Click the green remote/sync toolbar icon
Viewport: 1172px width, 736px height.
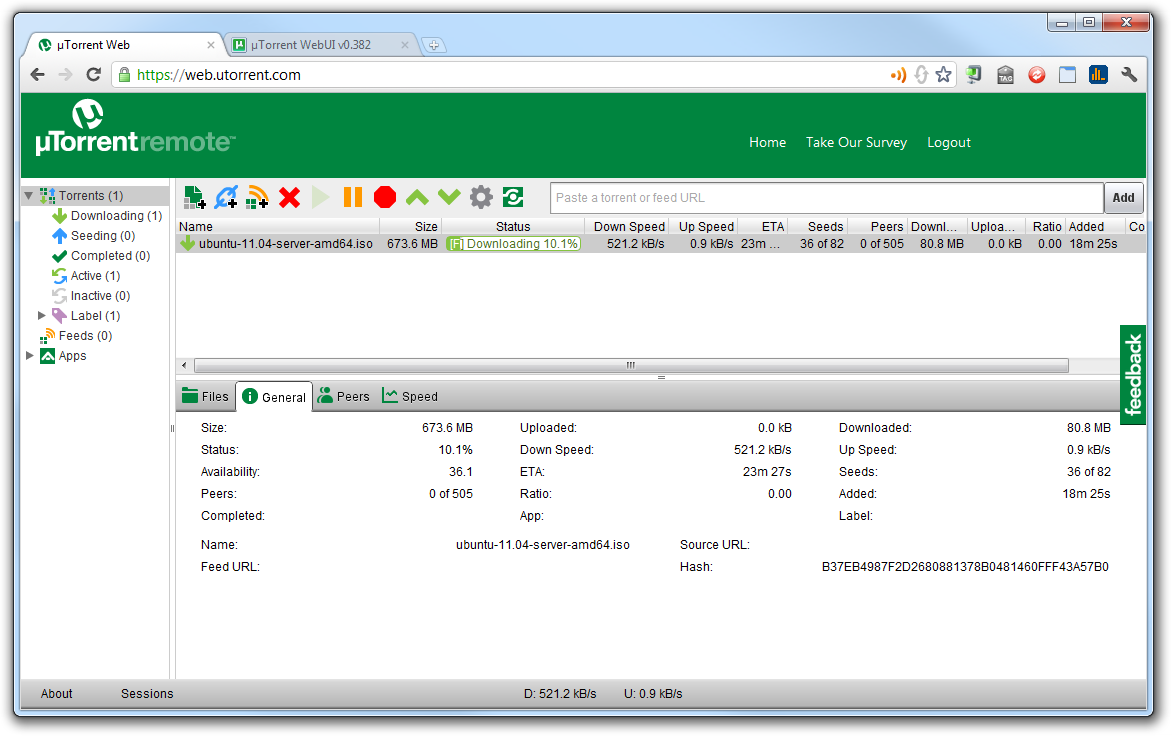[513, 197]
